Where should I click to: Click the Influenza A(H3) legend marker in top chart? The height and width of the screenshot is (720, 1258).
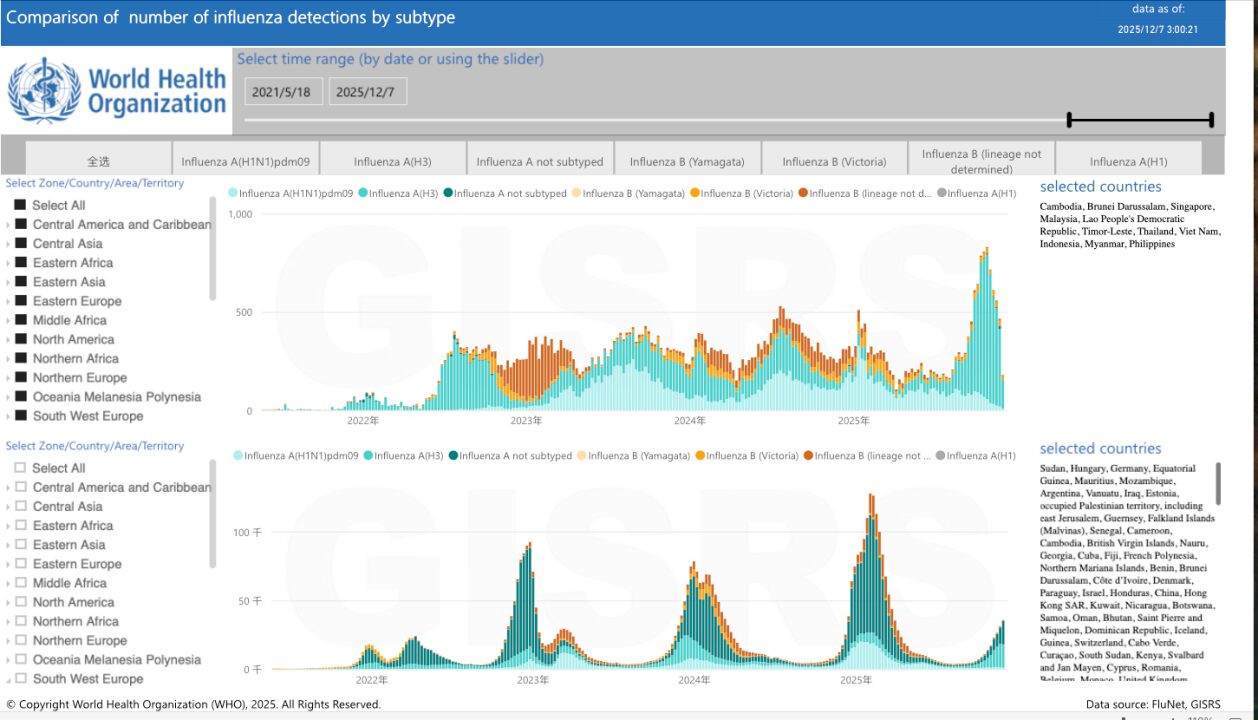click(x=363, y=194)
